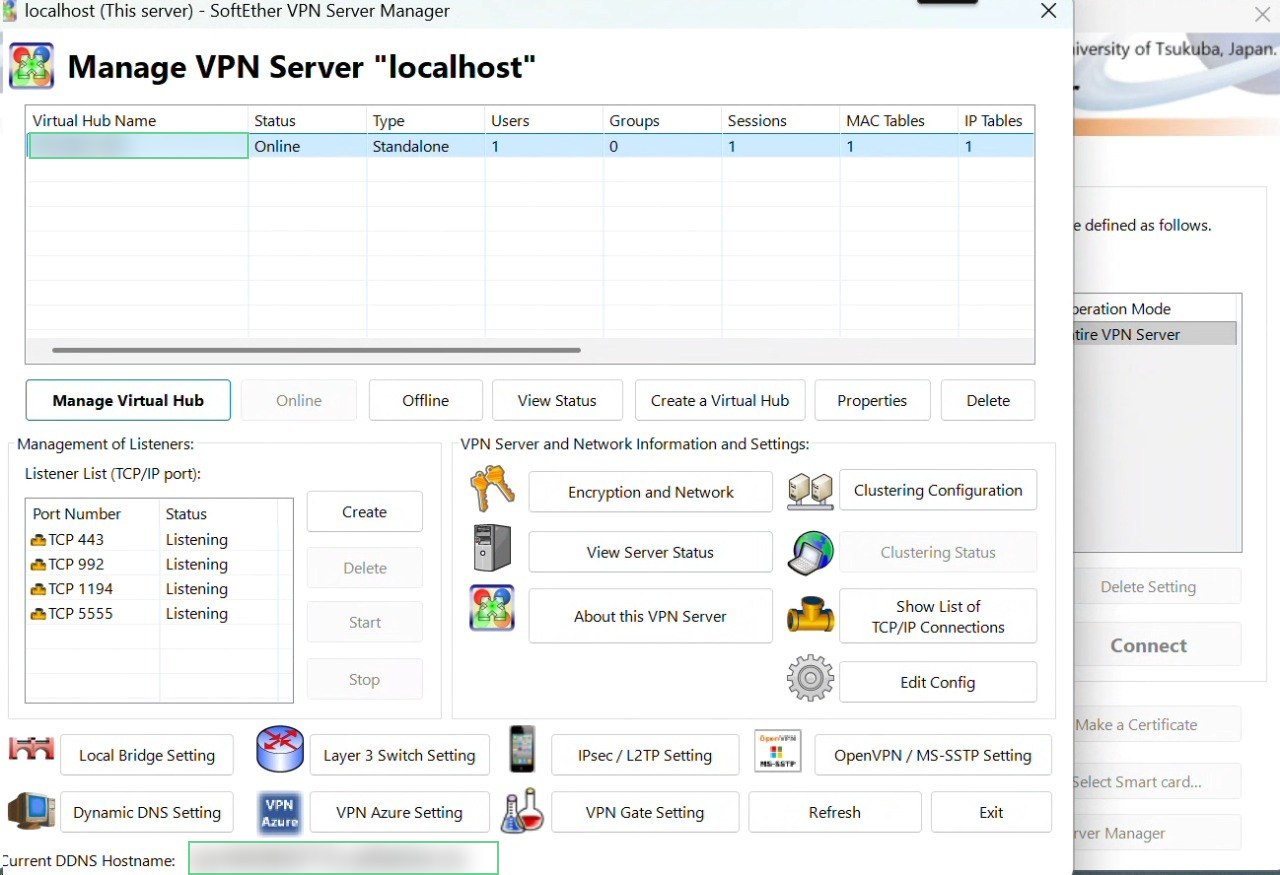
Task: Click the VPN Azure icon
Action: tap(280, 812)
